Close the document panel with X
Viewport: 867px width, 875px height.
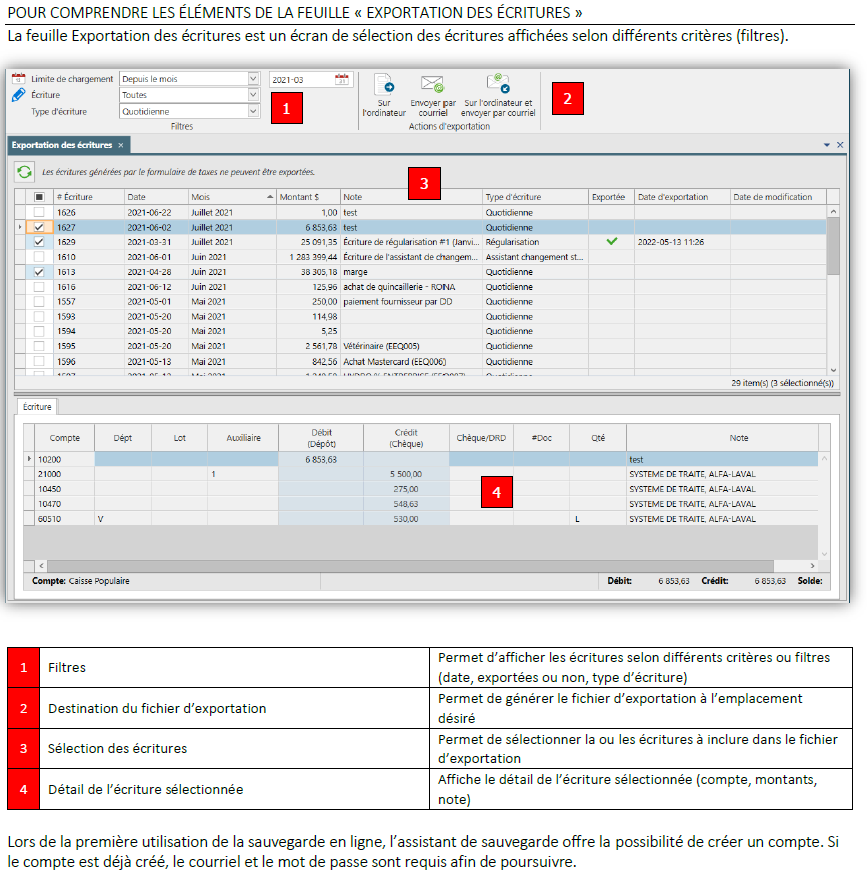click(840, 145)
